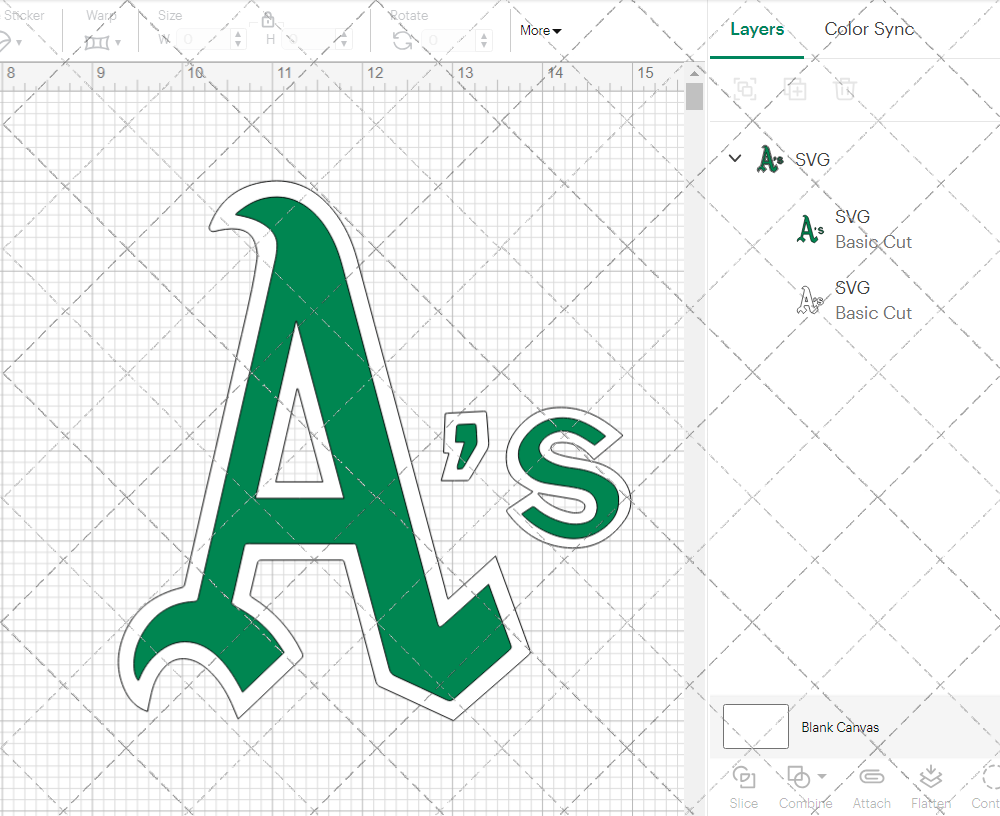Click the Delete layer trash icon
Screen dimensions: 1000x816
tap(844, 89)
